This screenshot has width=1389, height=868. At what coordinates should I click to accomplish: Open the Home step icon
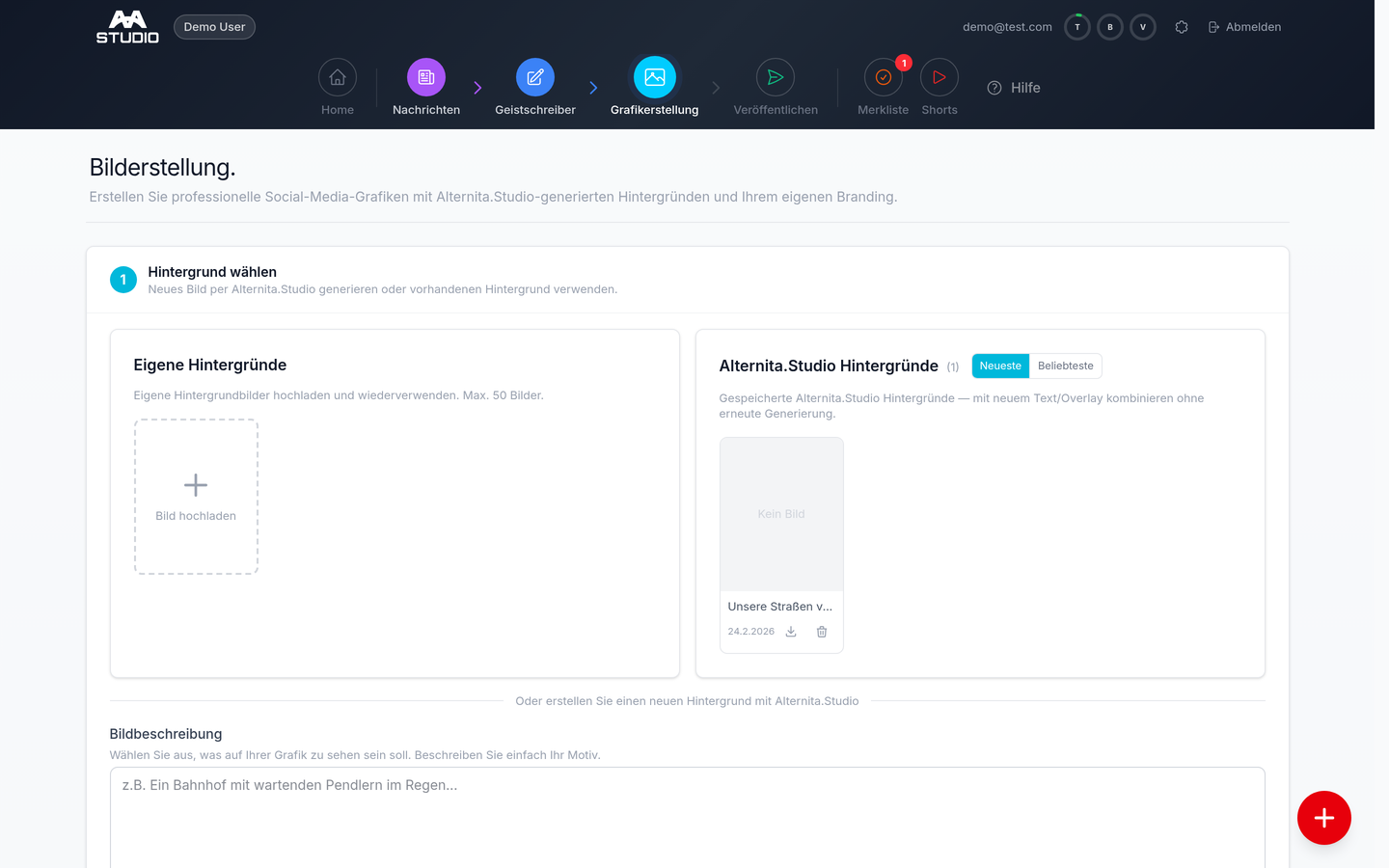[x=338, y=77]
